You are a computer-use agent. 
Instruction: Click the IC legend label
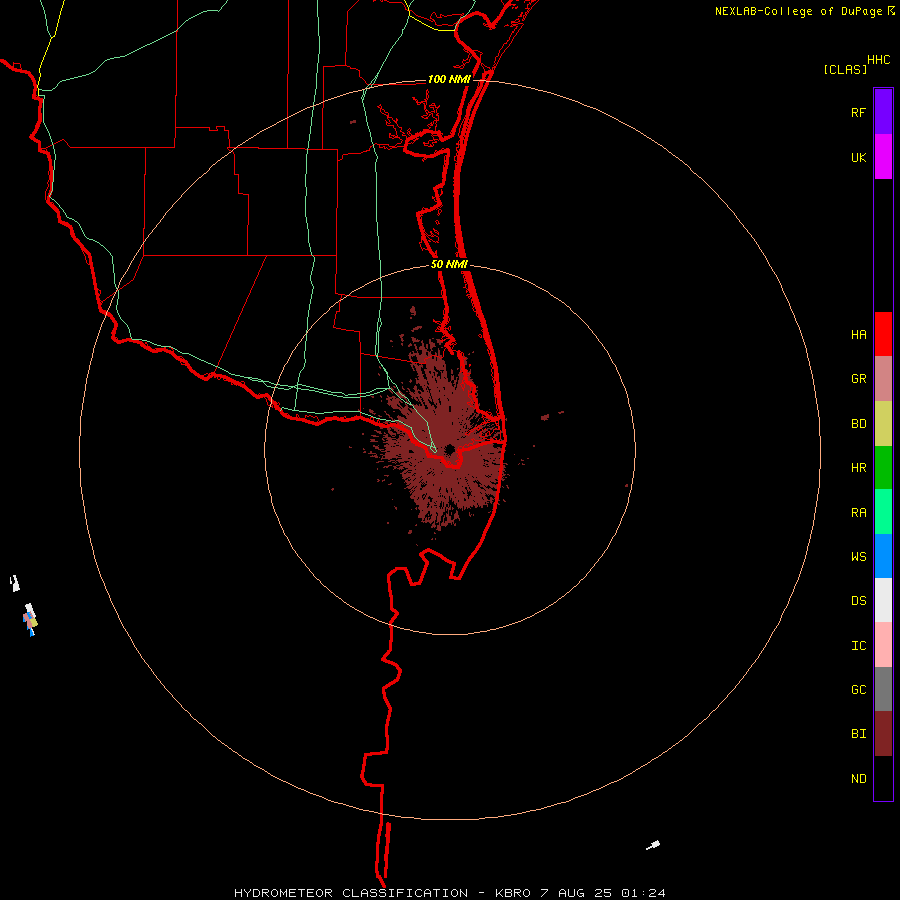858,645
